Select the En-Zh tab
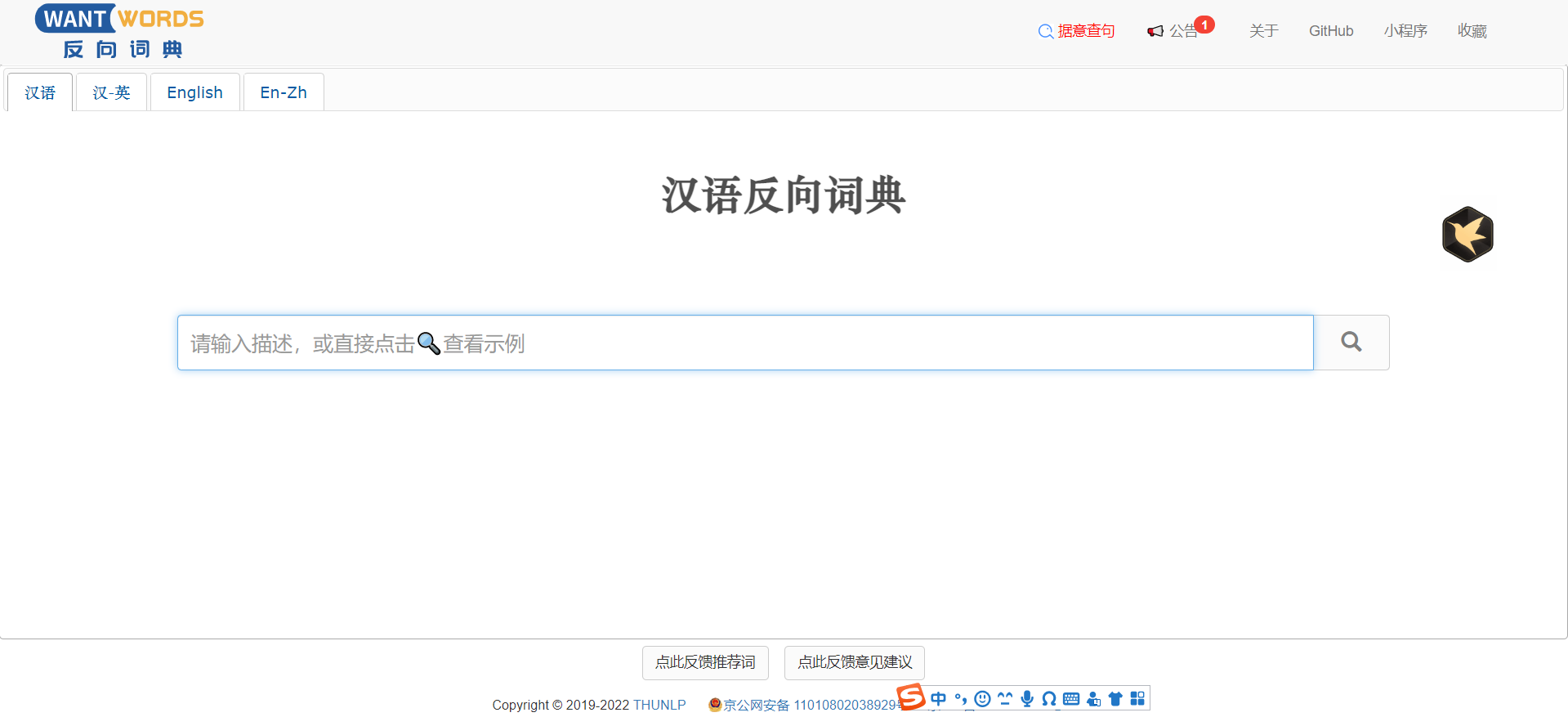The image size is (1568, 726). point(284,92)
